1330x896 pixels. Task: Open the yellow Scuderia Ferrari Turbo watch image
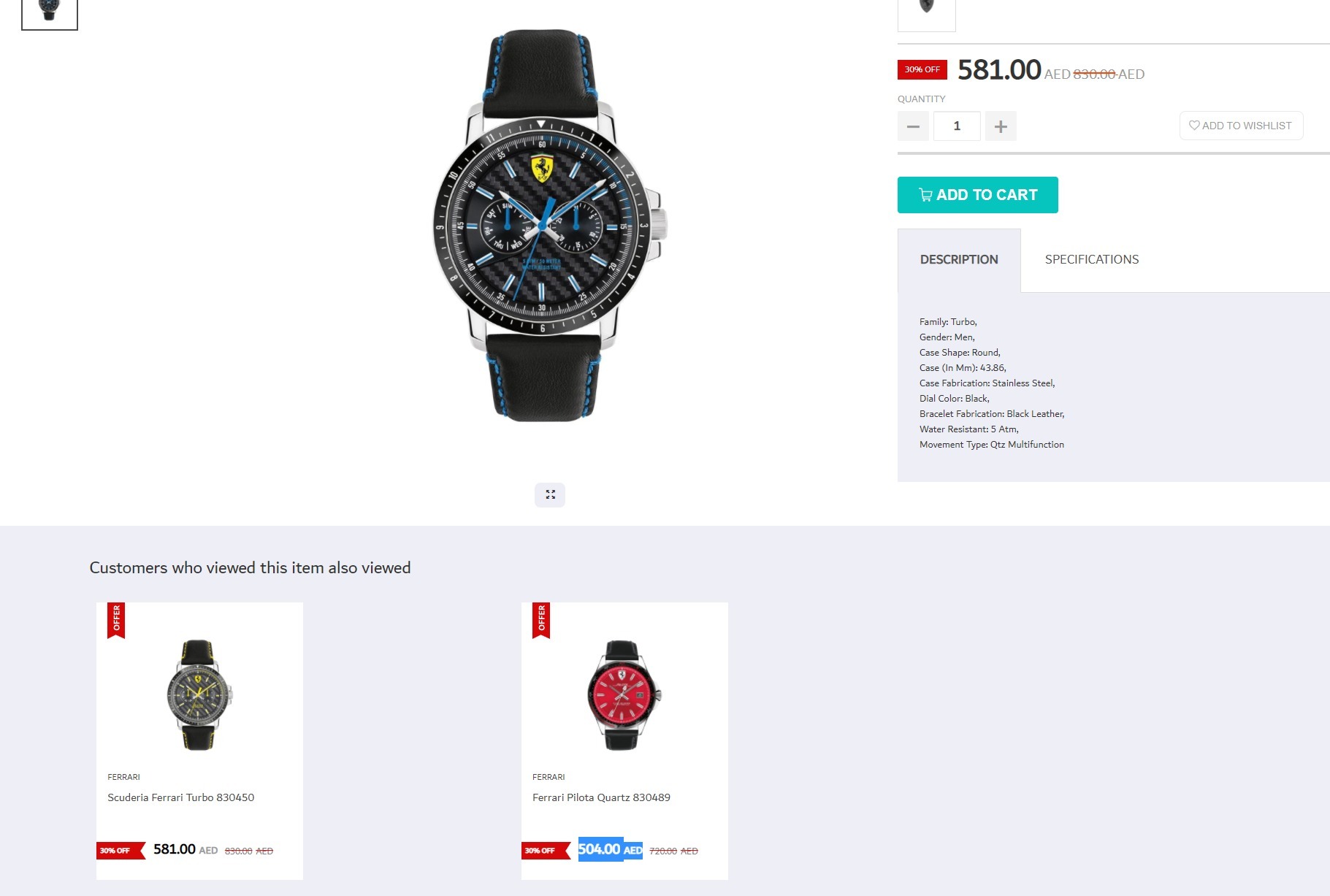click(199, 694)
